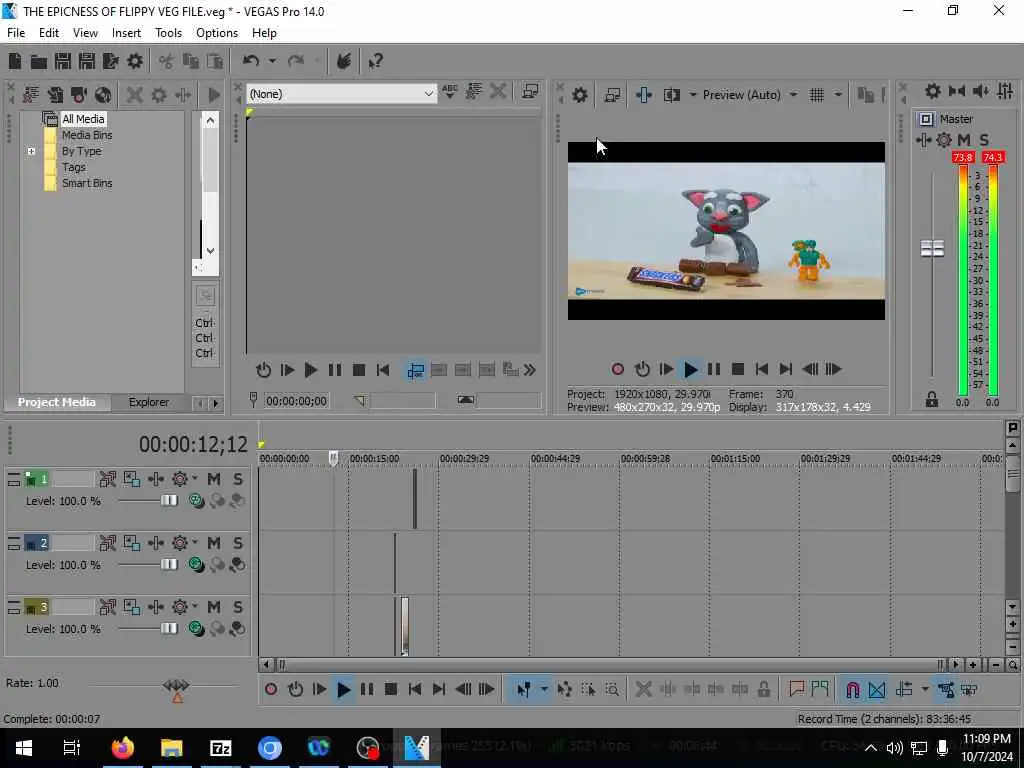The height and width of the screenshot is (768, 1024).
Task: Open the Split Screen View dropdown arrow
Action: pos(692,95)
